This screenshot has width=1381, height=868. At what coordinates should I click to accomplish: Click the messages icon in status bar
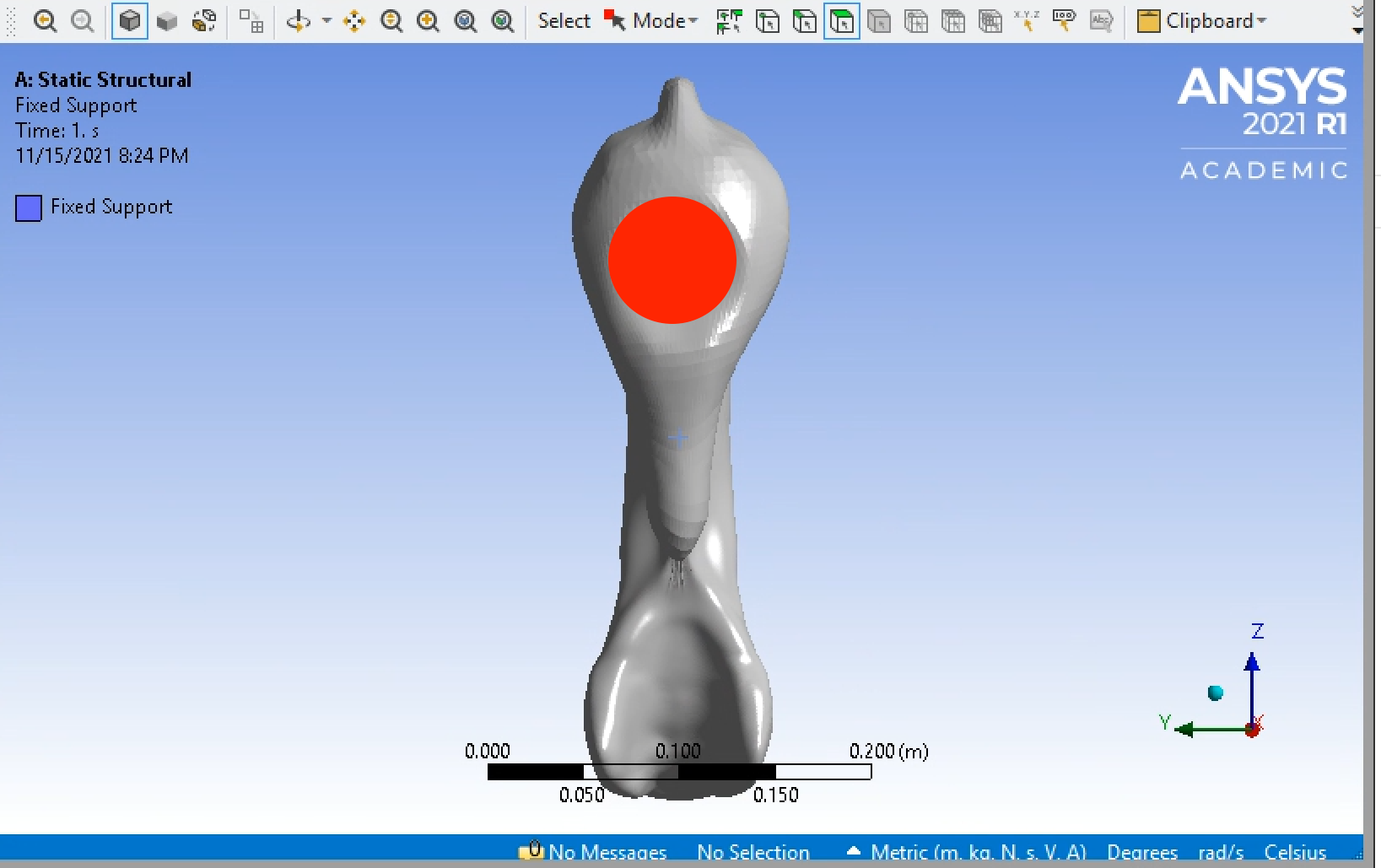click(x=531, y=850)
